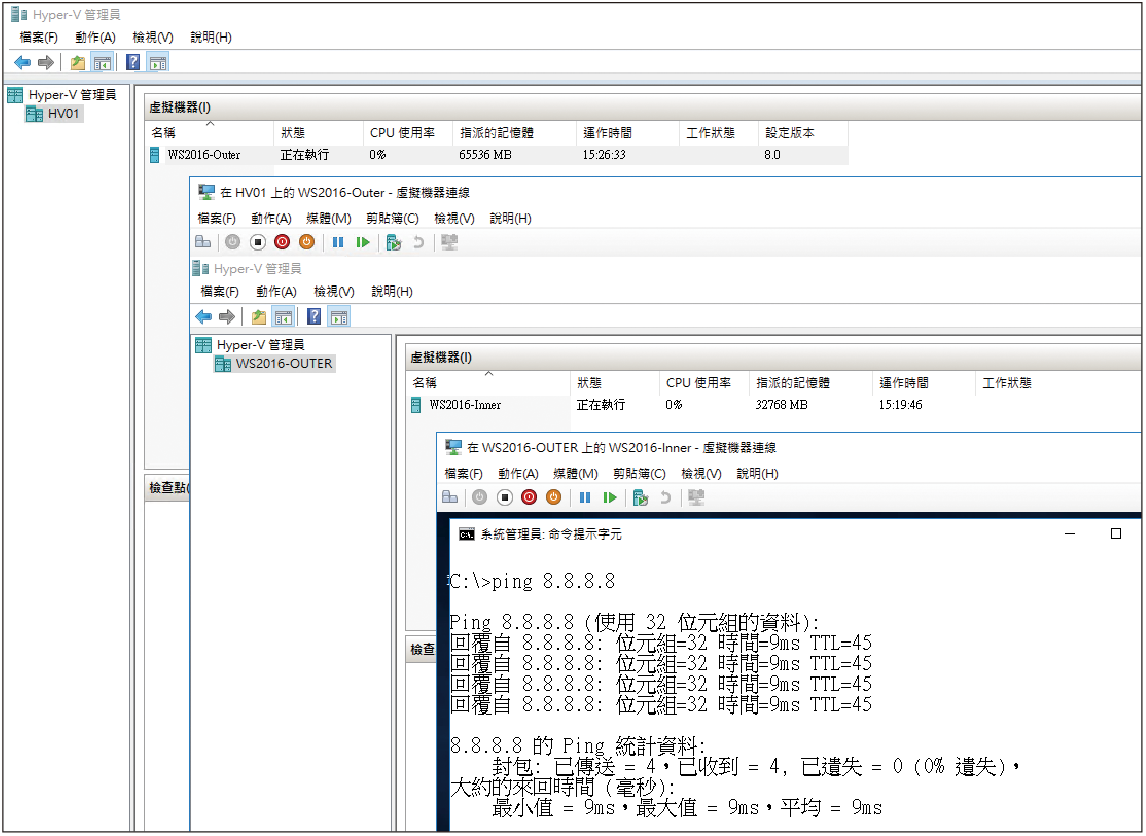Open 動作(A) menu in the WS2016-Outer connection window
This screenshot has height=836, width=1146.
[x=271, y=218]
